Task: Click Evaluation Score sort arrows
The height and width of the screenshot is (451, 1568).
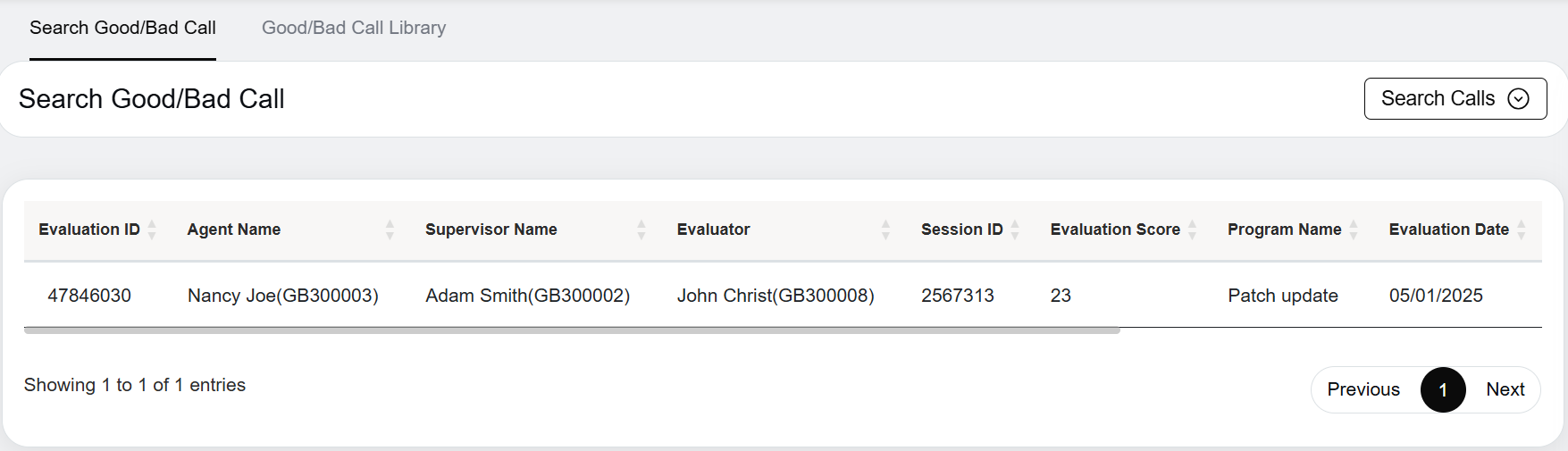Action: pos(1192,230)
